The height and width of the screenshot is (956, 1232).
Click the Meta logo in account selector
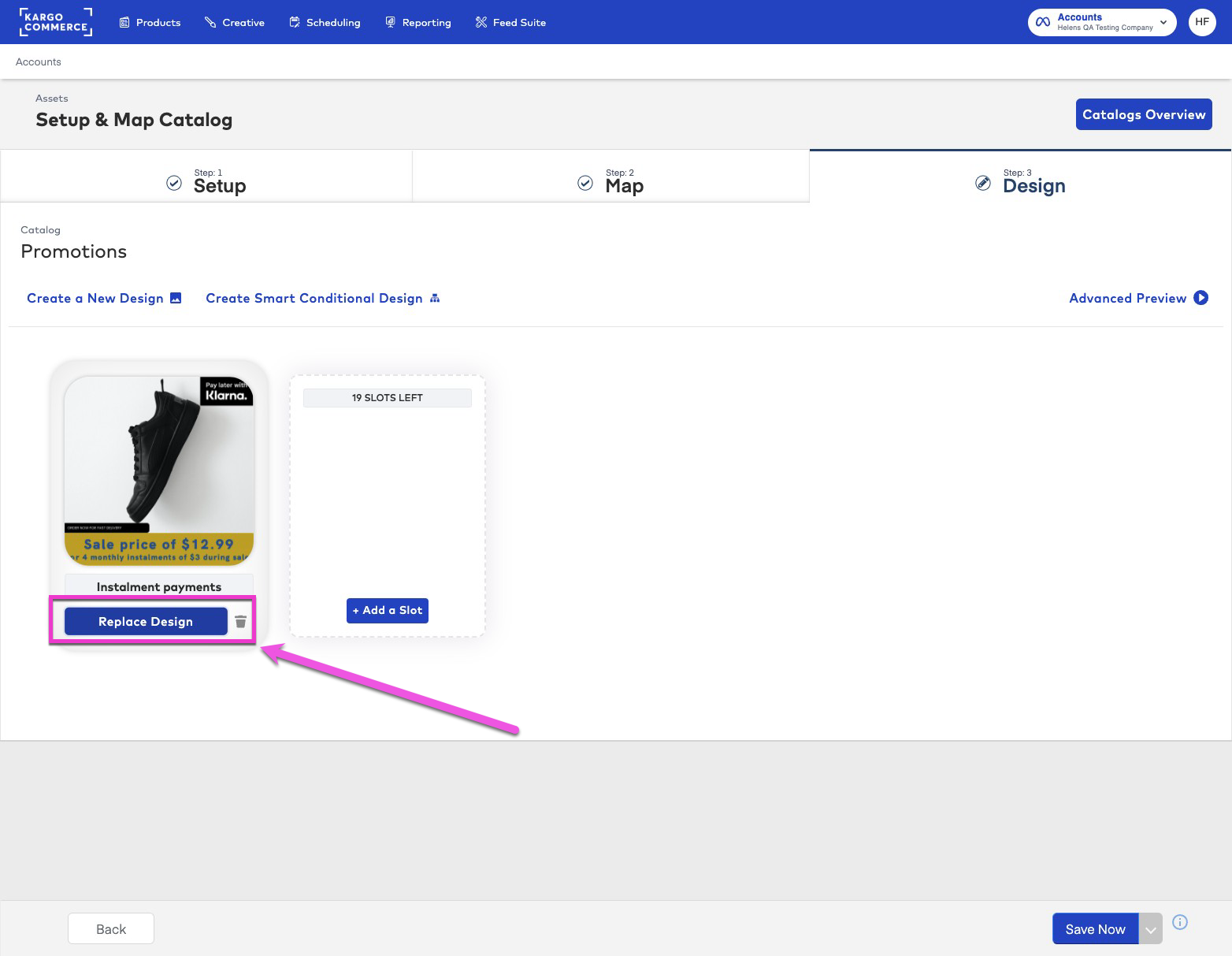[x=1043, y=22]
